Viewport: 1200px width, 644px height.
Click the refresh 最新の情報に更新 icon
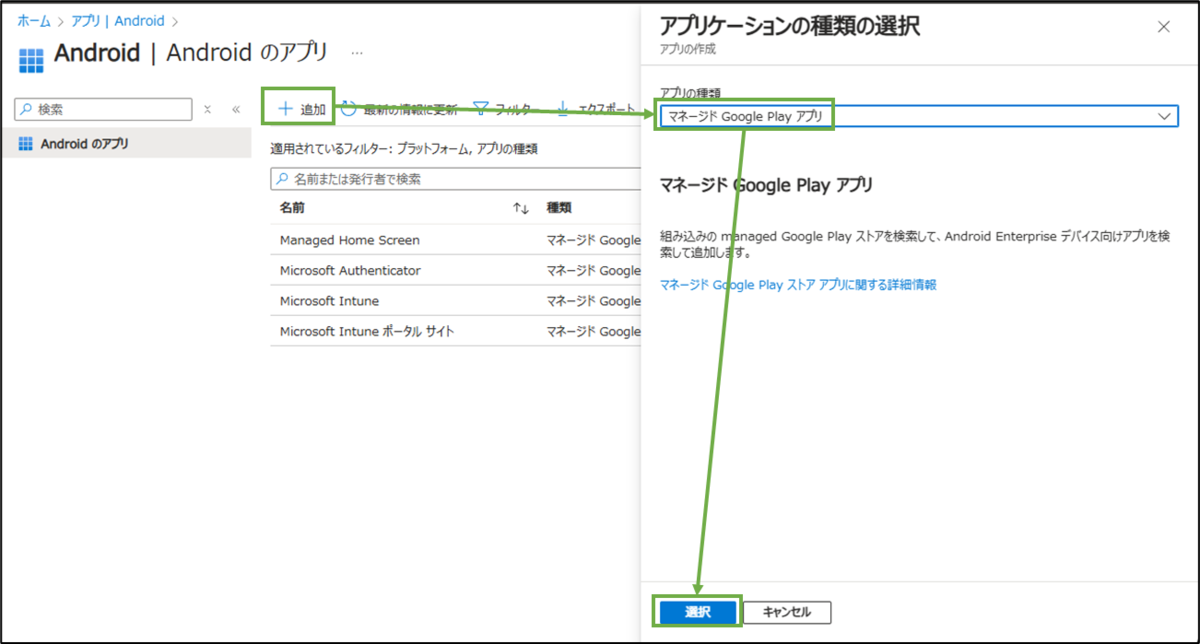tap(348, 108)
